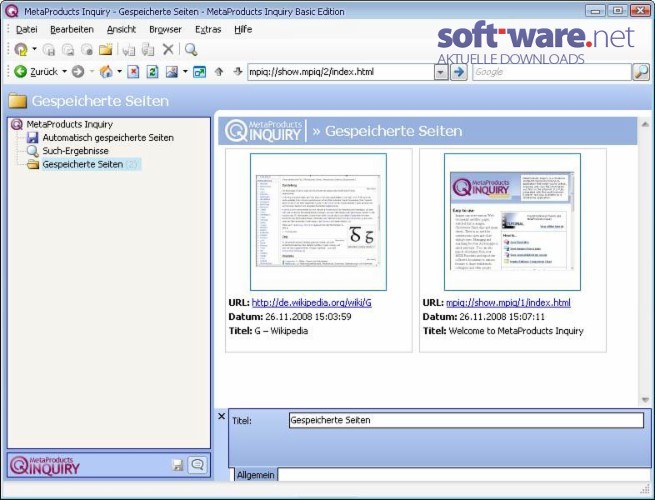Follow the mpiq://show.mpiq/1/index.html link
Screen dimensions: 655x500
[x=508, y=302]
